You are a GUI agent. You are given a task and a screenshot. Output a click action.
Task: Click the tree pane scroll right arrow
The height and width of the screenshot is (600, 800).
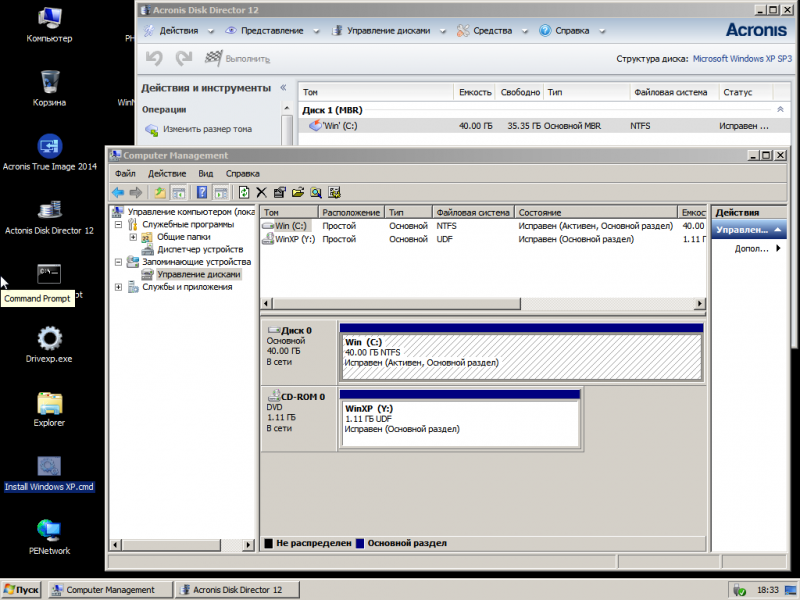click(x=248, y=545)
